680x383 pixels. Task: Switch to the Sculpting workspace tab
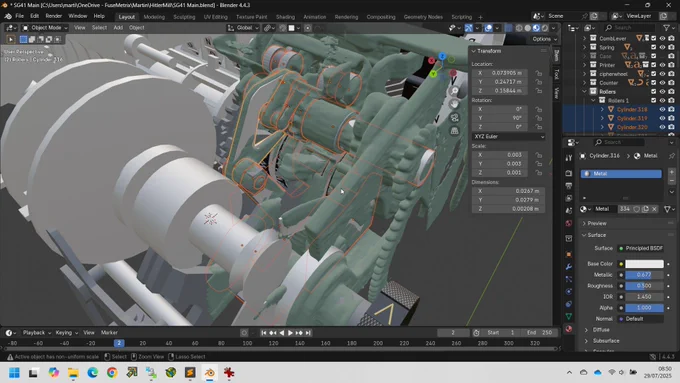click(x=184, y=17)
